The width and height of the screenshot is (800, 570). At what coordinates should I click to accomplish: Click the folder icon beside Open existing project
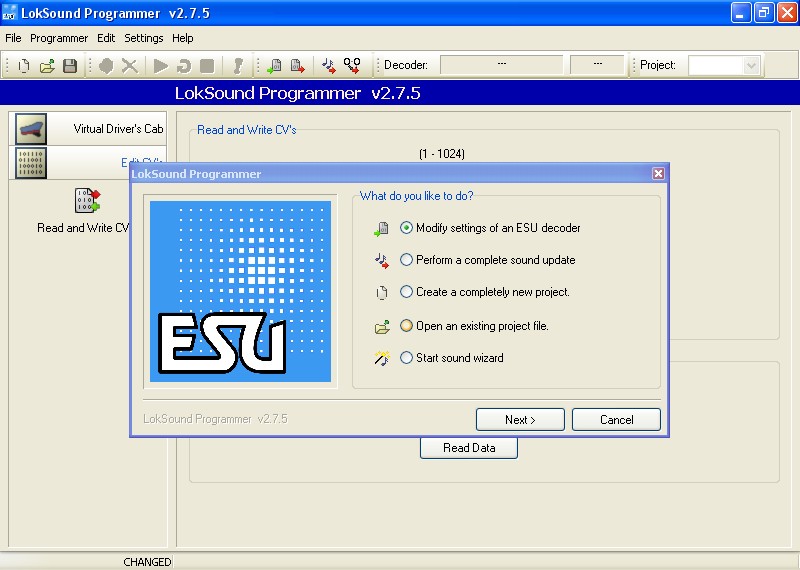click(382, 327)
